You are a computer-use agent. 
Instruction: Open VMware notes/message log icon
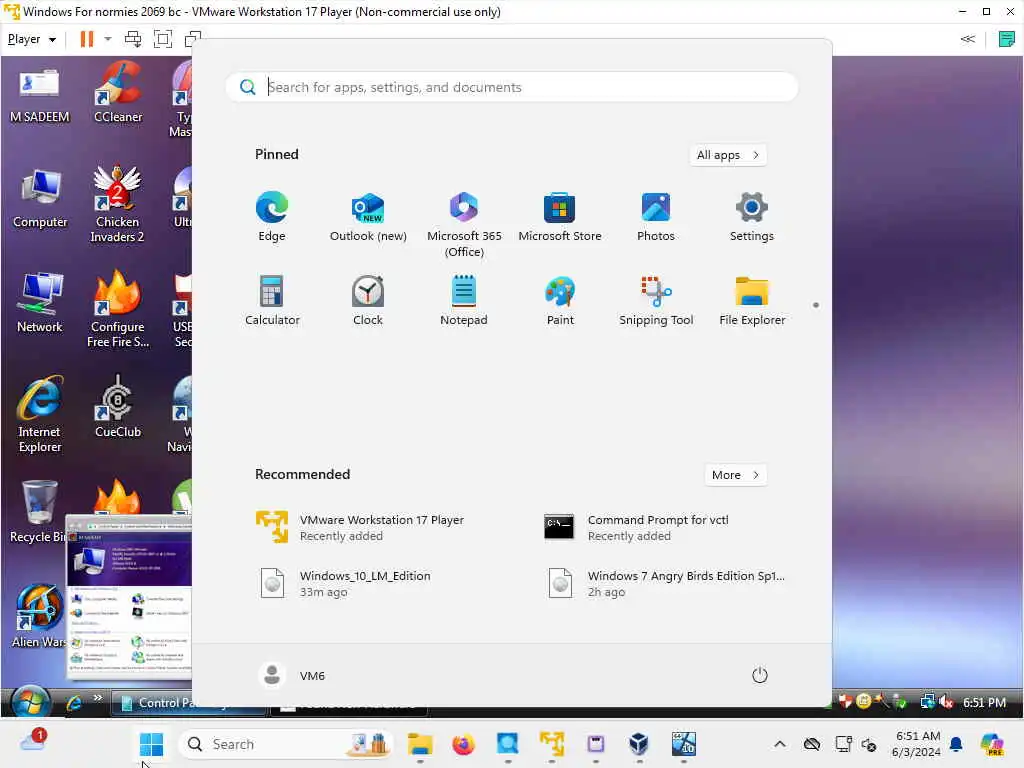coord(1006,39)
